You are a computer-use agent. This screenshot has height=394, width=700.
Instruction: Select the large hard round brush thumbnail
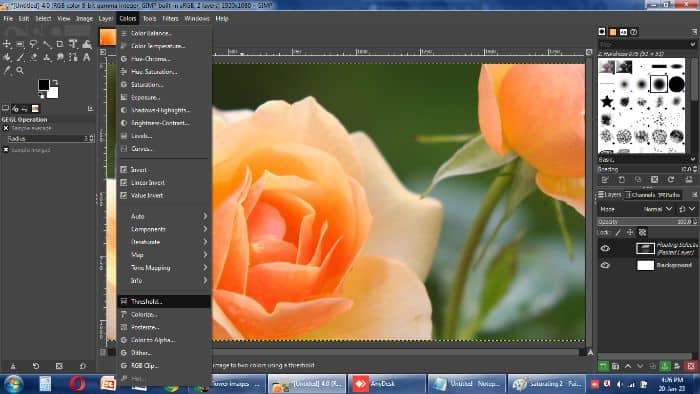676,84
